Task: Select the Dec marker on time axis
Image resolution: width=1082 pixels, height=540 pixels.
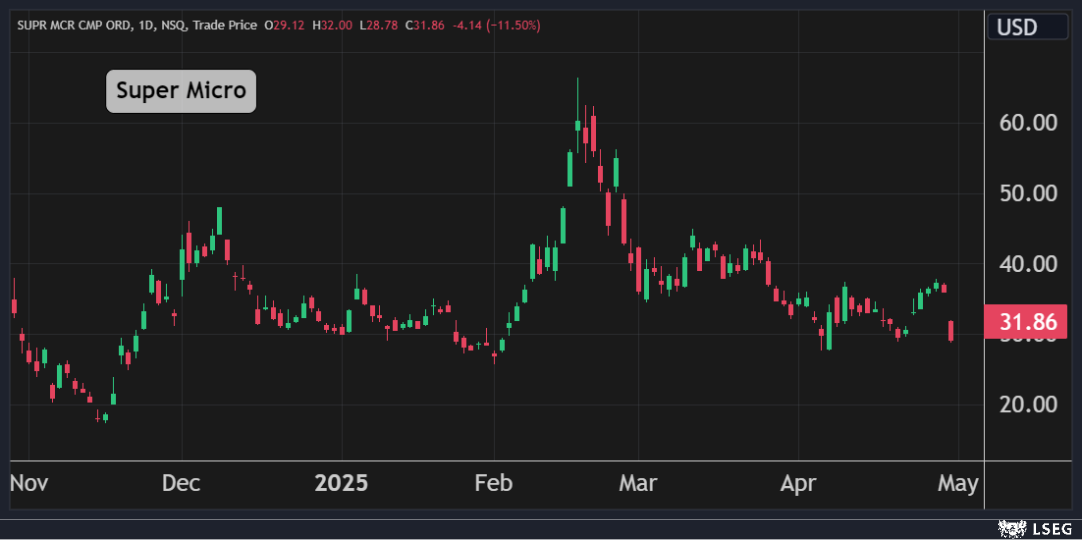Action: [181, 484]
